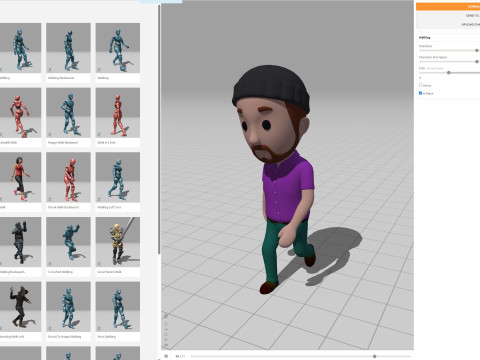The image size is (480, 360).
Task: Click the orange Download button
Action: tap(448, 6)
